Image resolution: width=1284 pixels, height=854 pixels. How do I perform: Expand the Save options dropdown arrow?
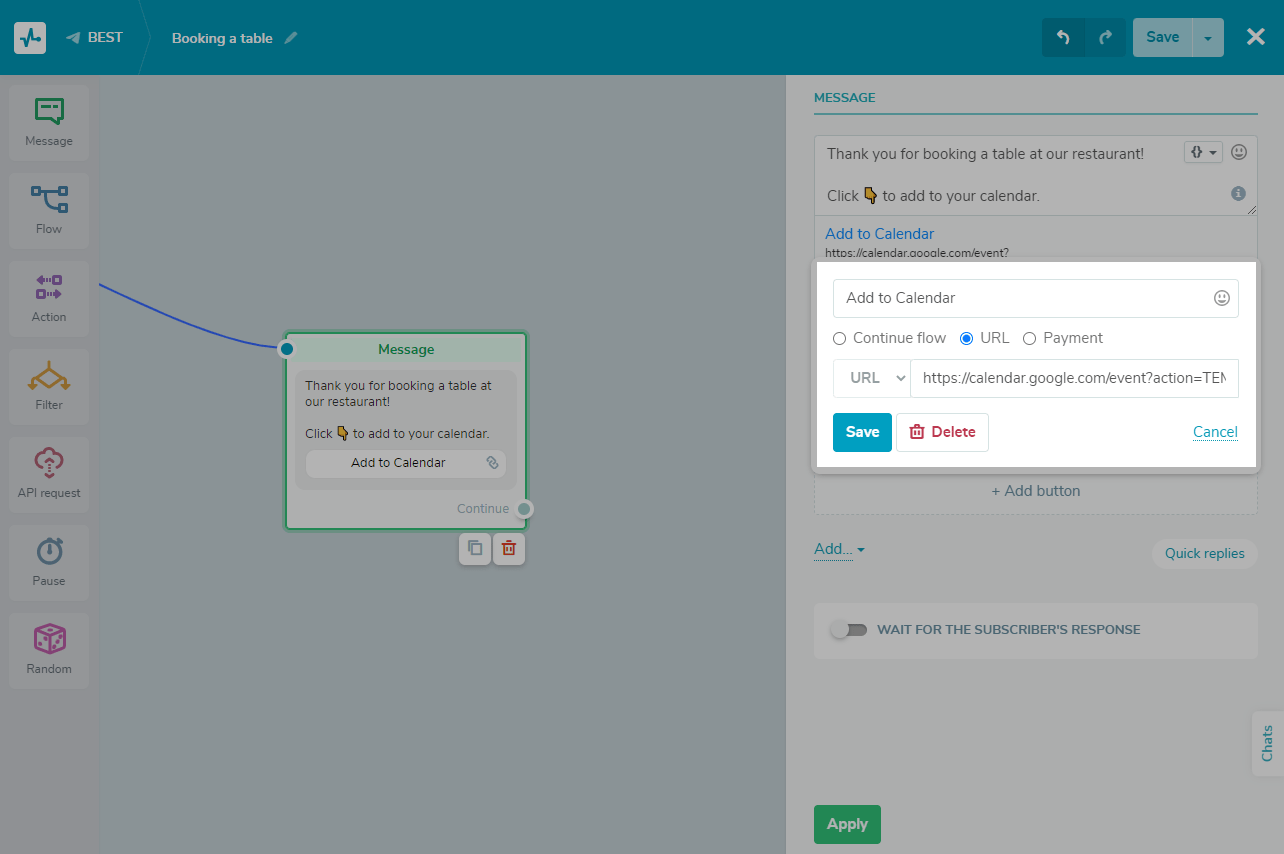click(1208, 38)
